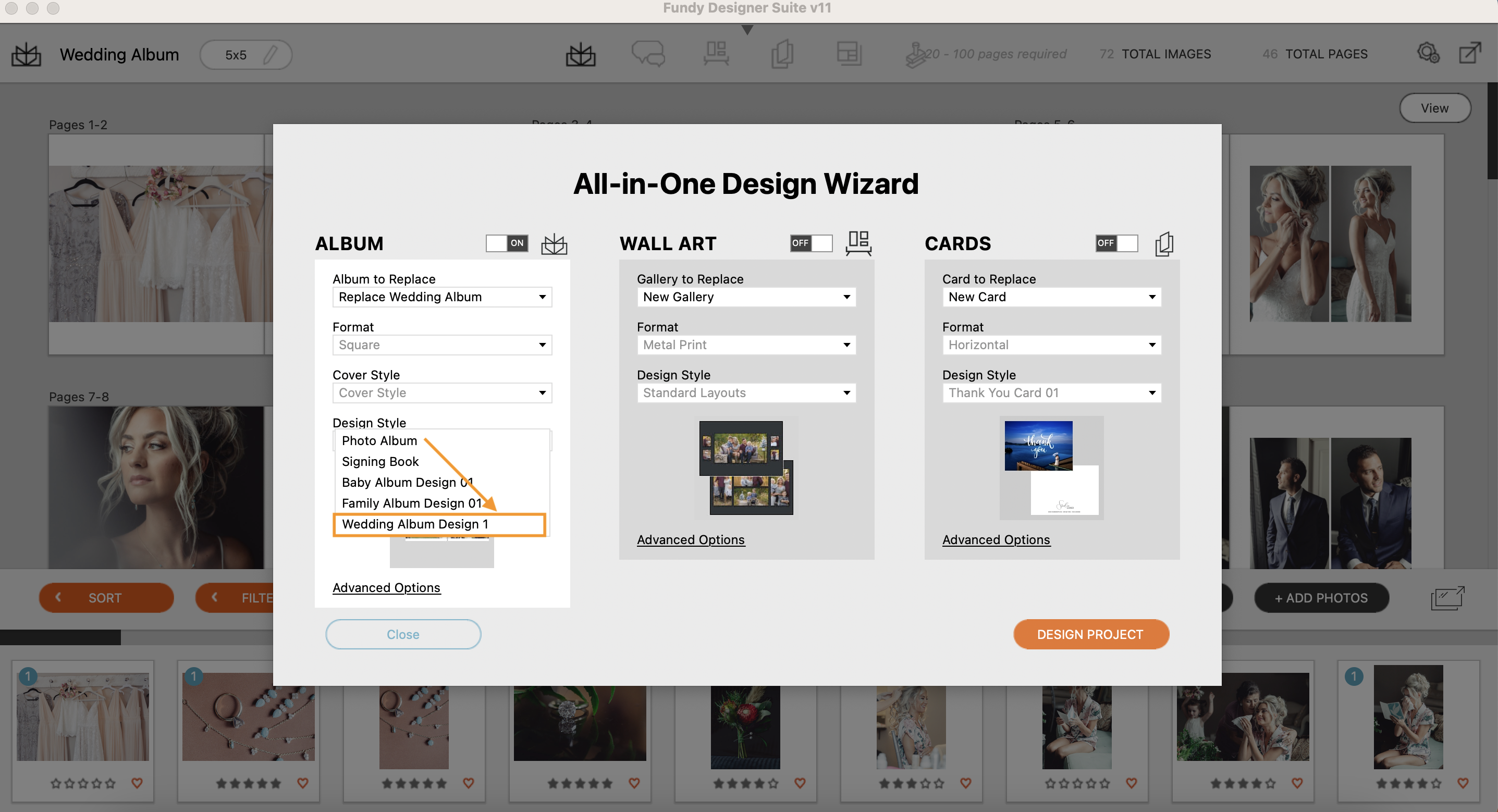Viewport: 1498px width, 812px height.
Task: Click cards icon next to CARDS switch
Action: coord(1163,243)
